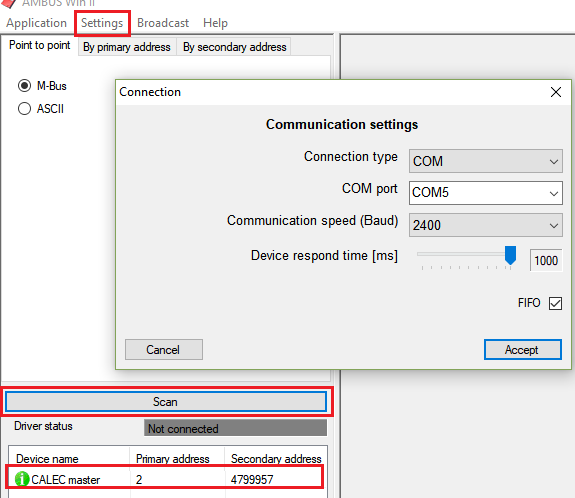This screenshot has width=575, height=498.
Task: Select the Point to point tab
Action: (x=40, y=45)
